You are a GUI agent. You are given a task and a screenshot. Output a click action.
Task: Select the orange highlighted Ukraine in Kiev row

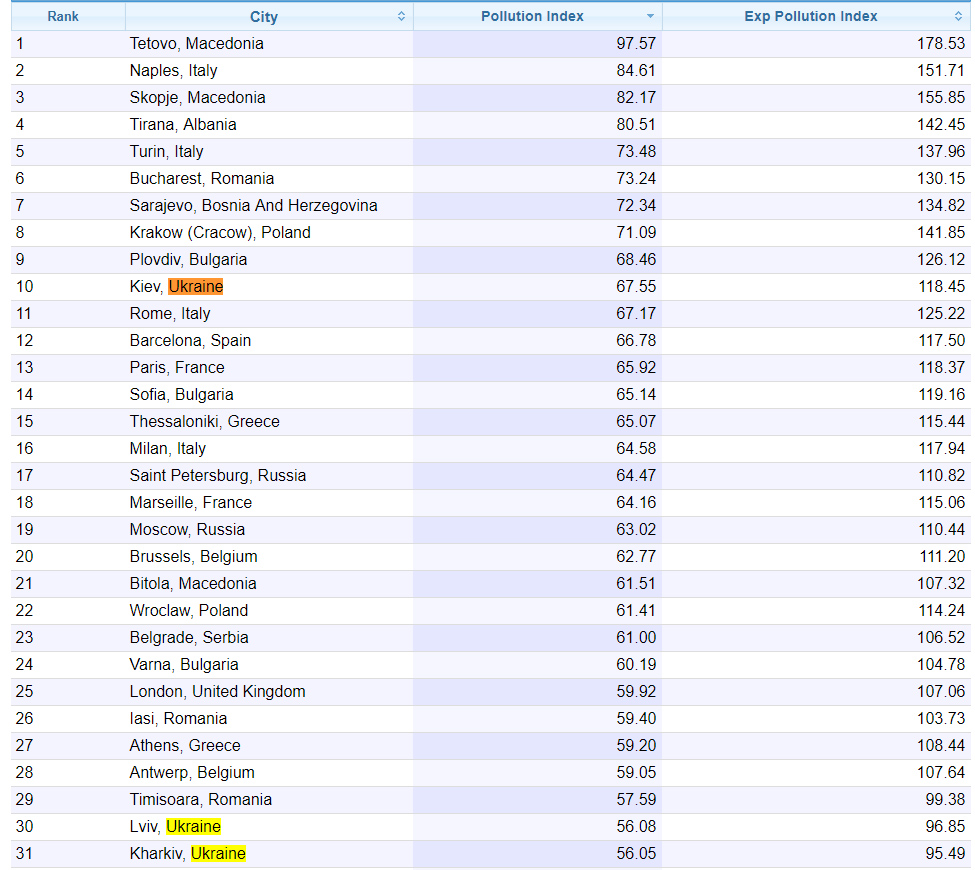coord(195,287)
